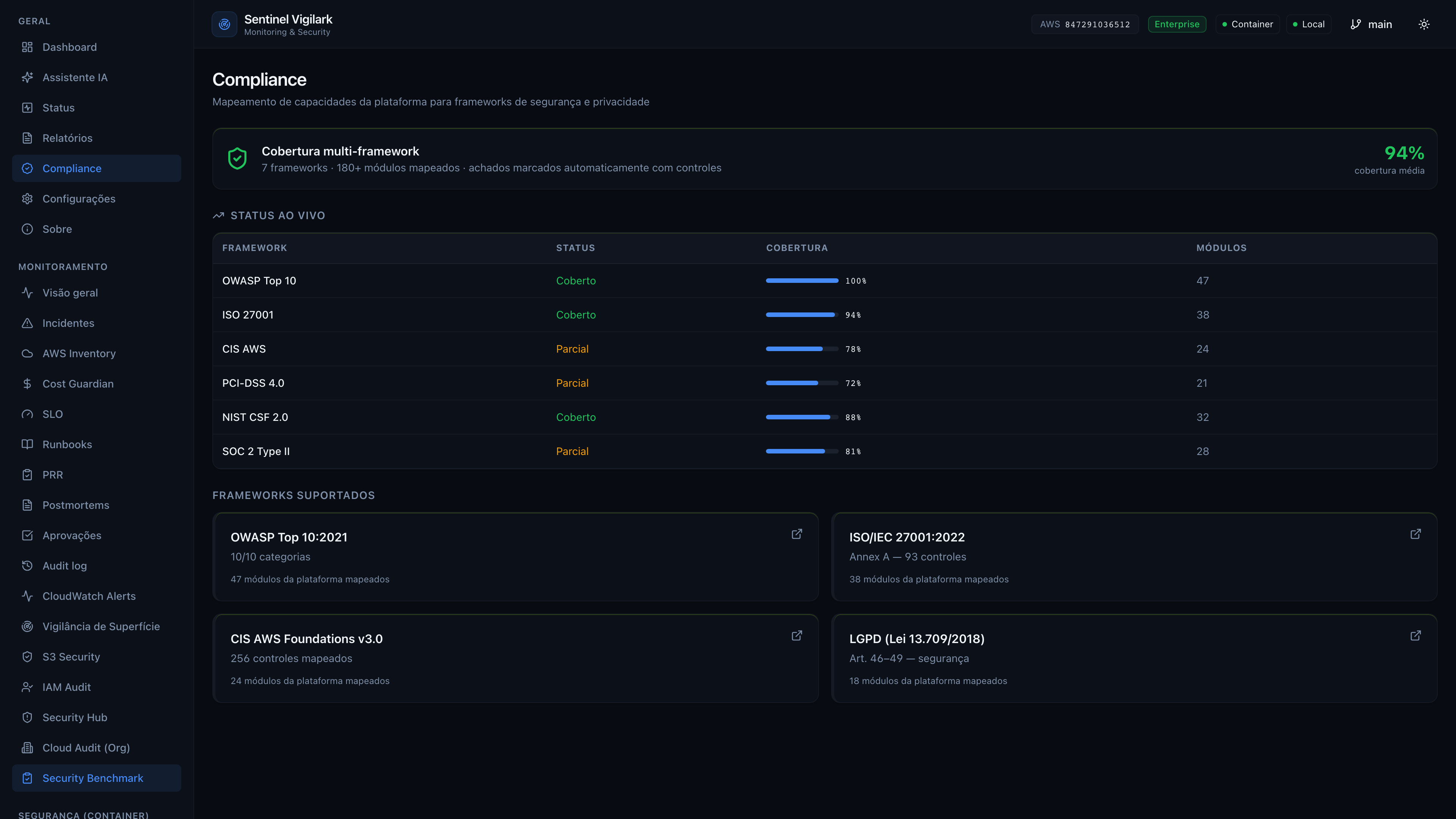
Task: Click the green shield icon in Cobertura card
Action: tap(237, 159)
